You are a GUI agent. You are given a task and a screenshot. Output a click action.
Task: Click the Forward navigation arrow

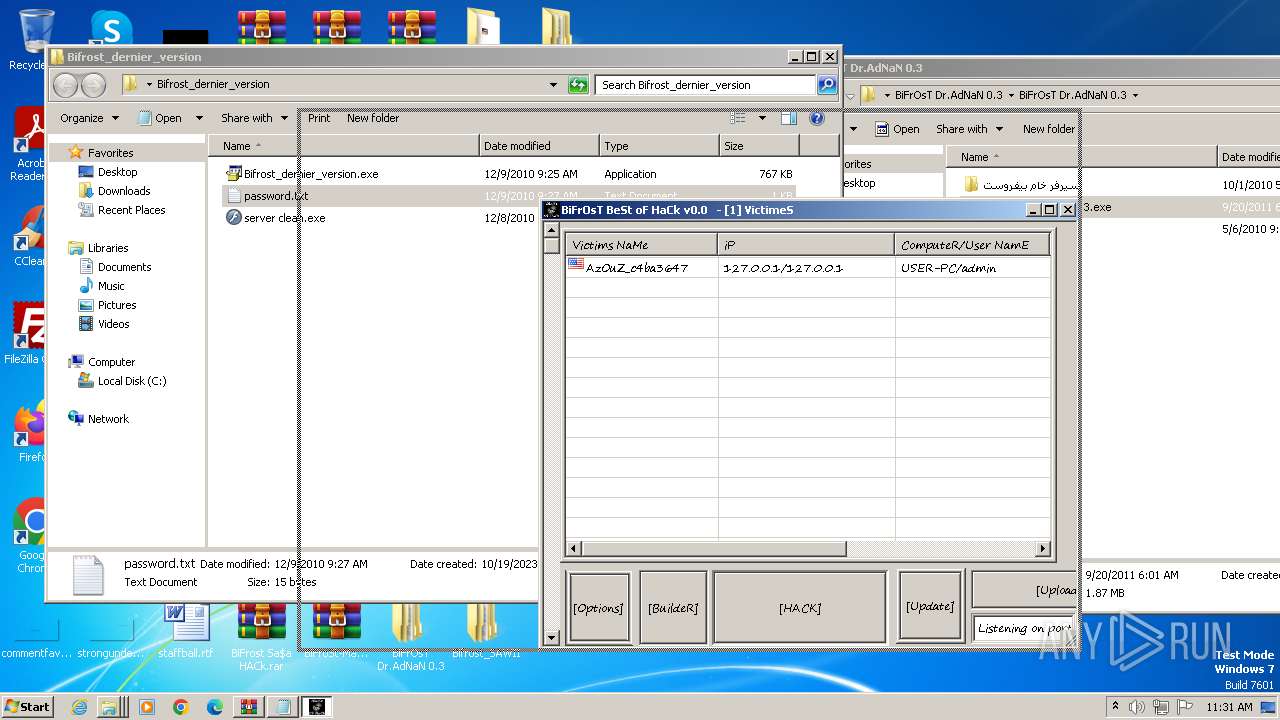(94, 85)
